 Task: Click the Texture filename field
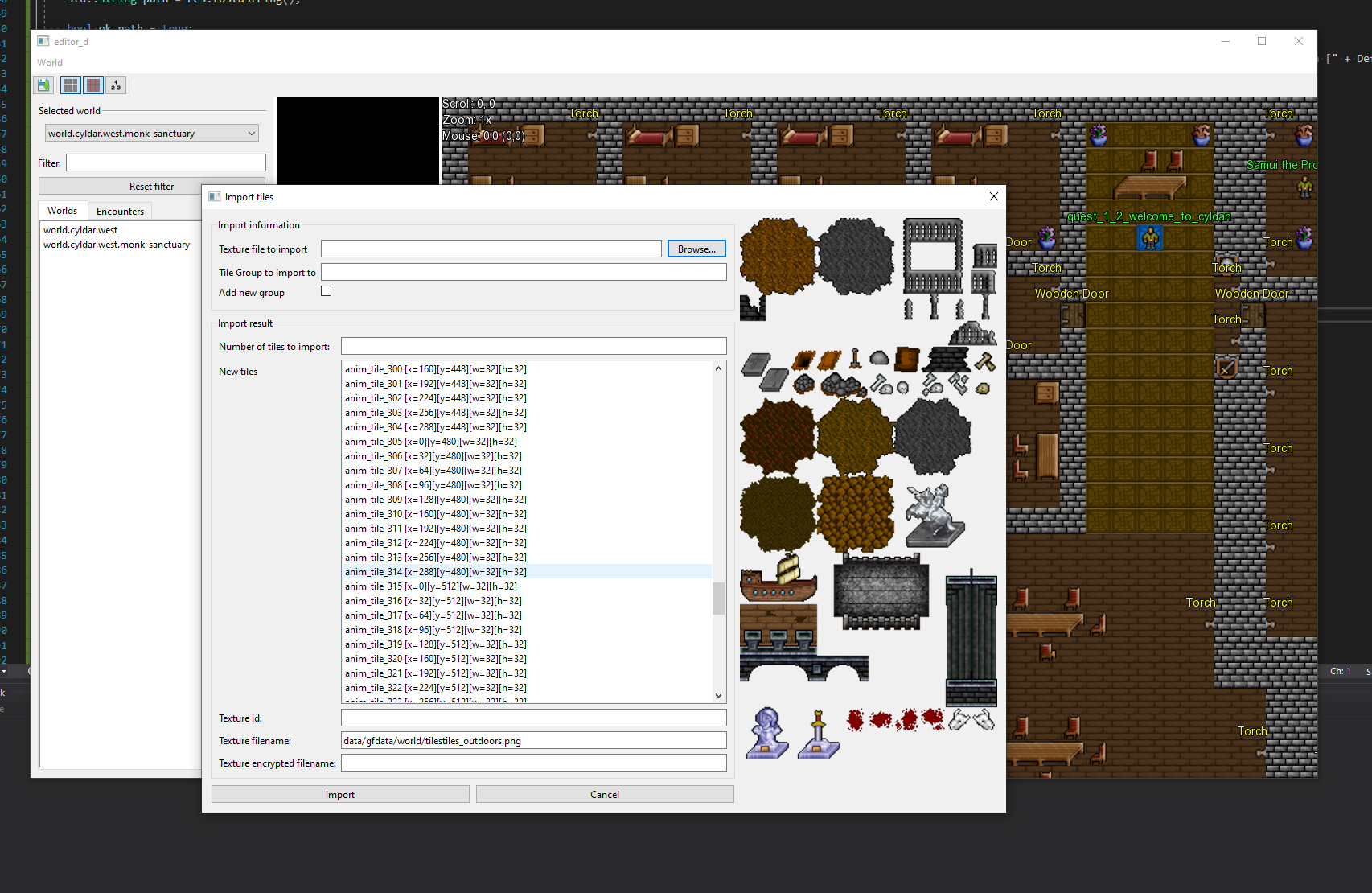point(534,740)
